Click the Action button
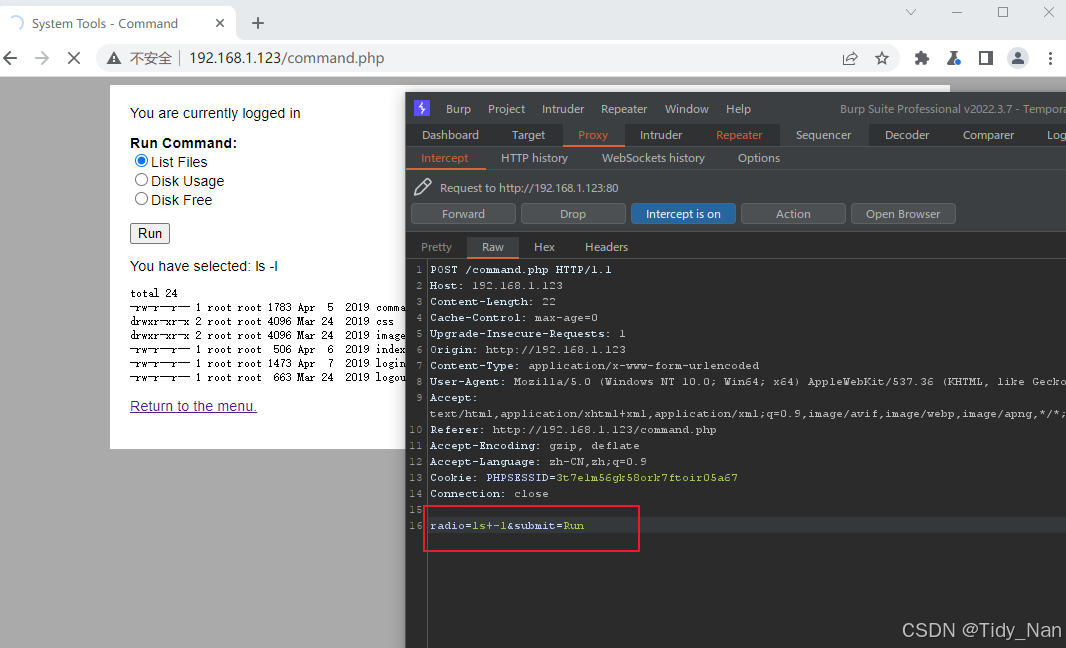Image resolution: width=1066 pixels, height=648 pixels. [x=793, y=214]
